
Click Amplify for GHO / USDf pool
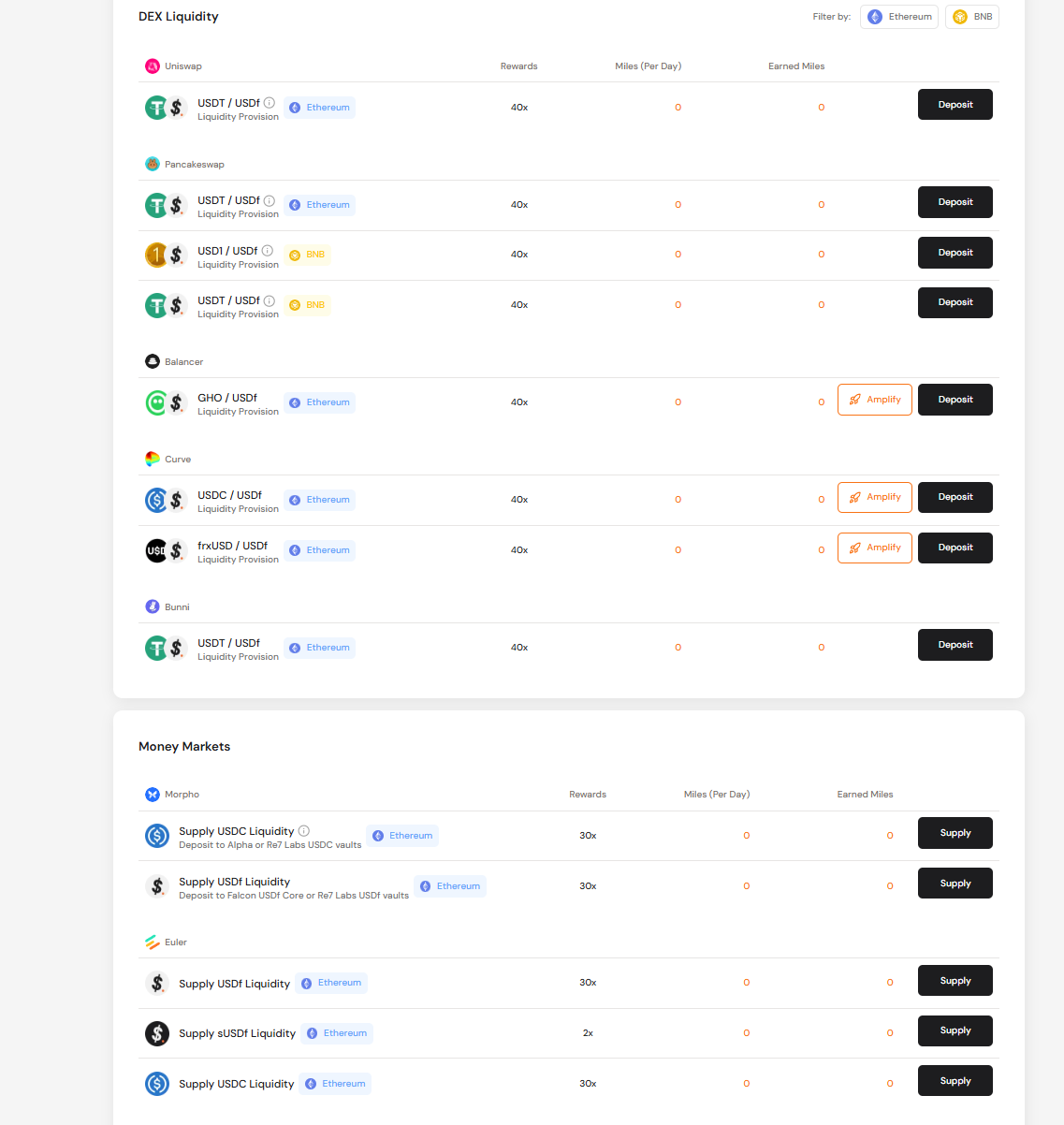(875, 400)
